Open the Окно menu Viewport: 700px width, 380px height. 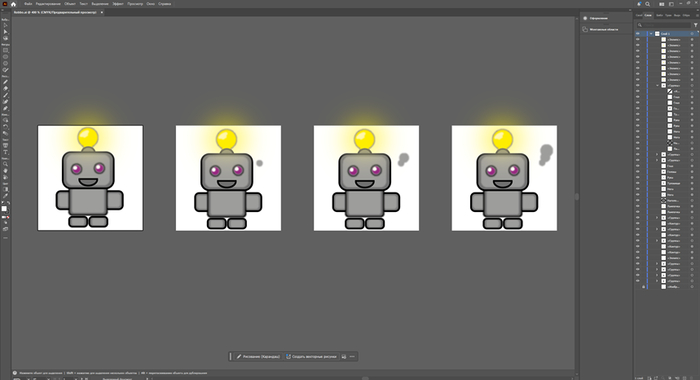(150, 4)
